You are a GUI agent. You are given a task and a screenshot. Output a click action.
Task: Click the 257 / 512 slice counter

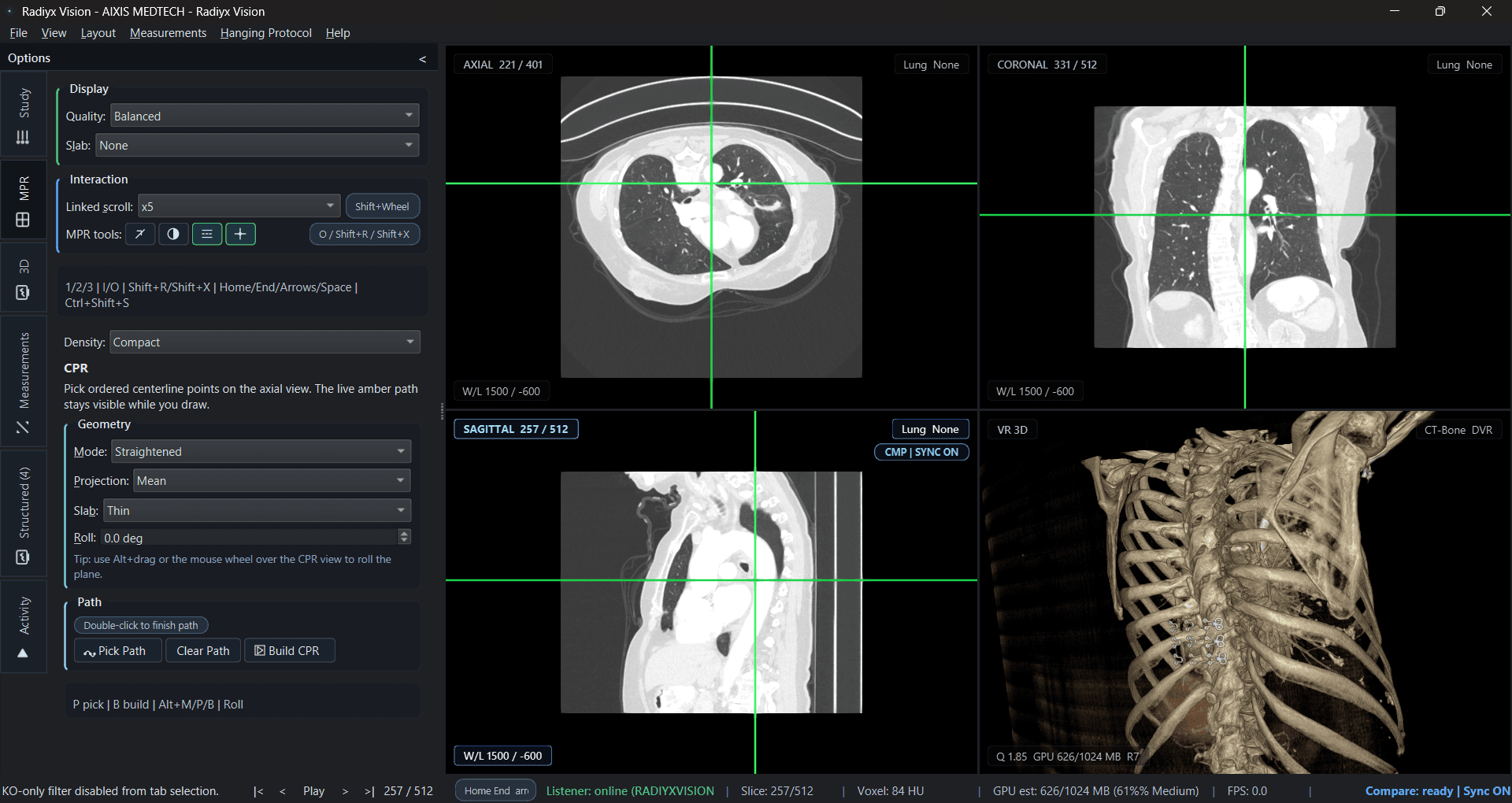(408, 791)
